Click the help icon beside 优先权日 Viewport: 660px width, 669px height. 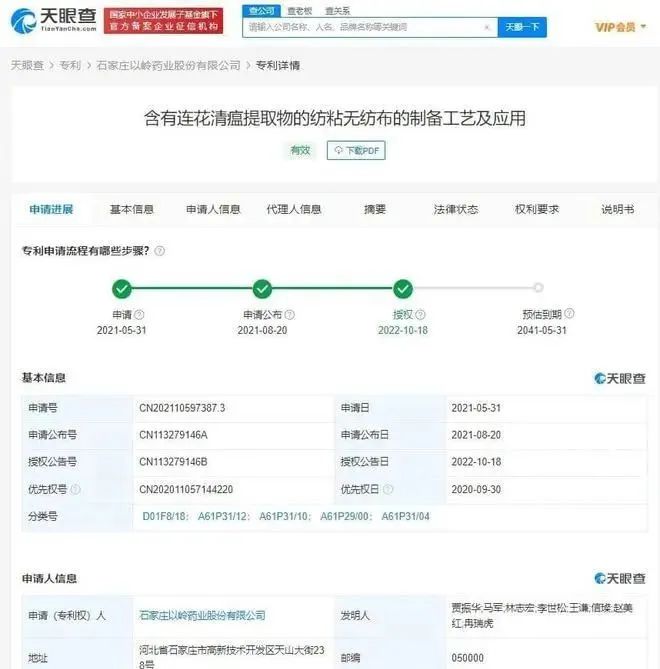388,489
